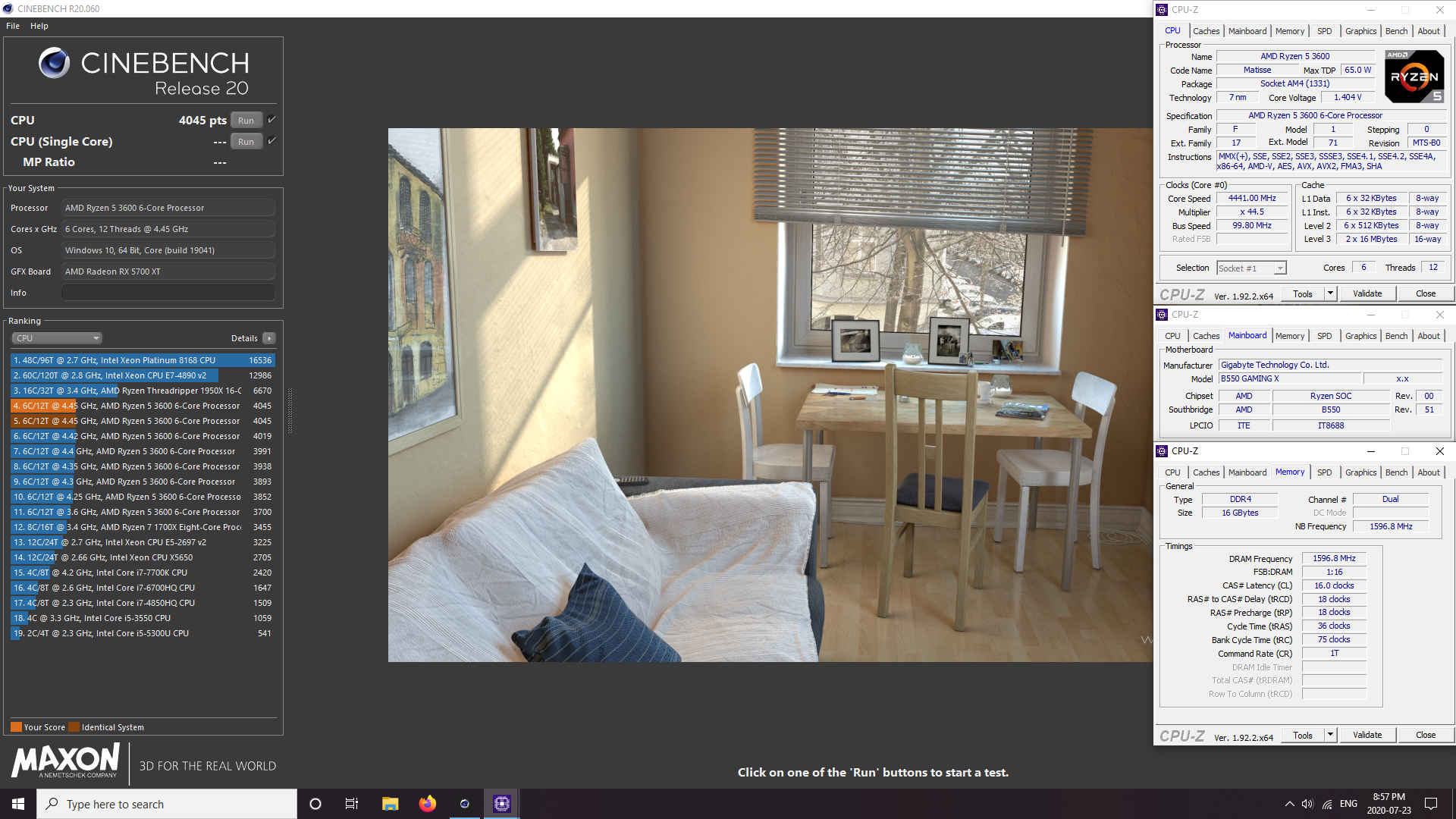Open the File menu in Cinebench

[x=13, y=26]
